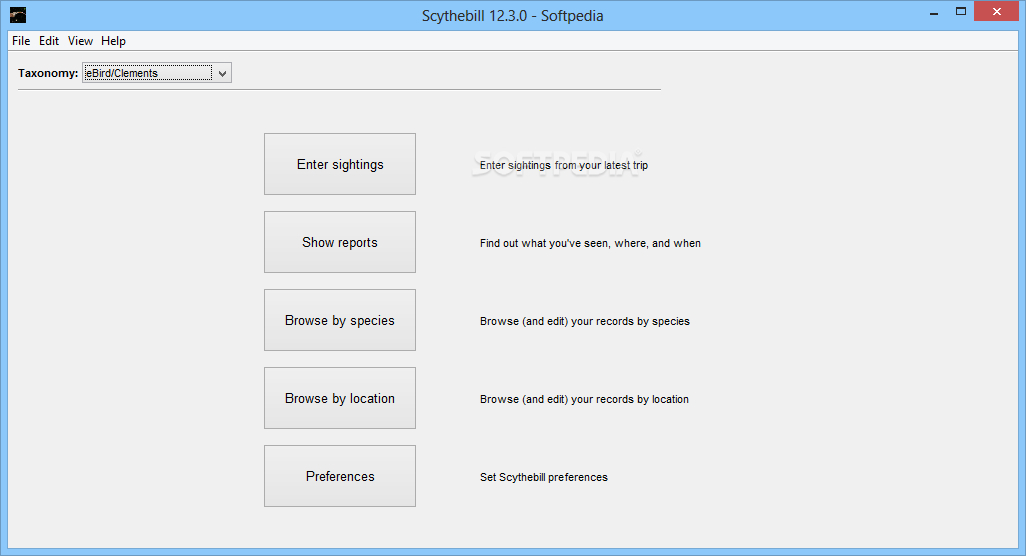Expand the Taxonomy dropdown arrow
This screenshot has height=556, width=1026.
click(222, 73)
